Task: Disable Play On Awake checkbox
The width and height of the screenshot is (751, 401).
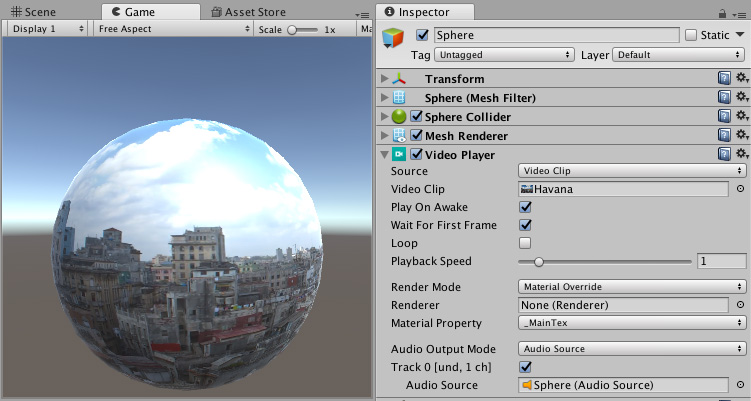Action: click(525, 207)
